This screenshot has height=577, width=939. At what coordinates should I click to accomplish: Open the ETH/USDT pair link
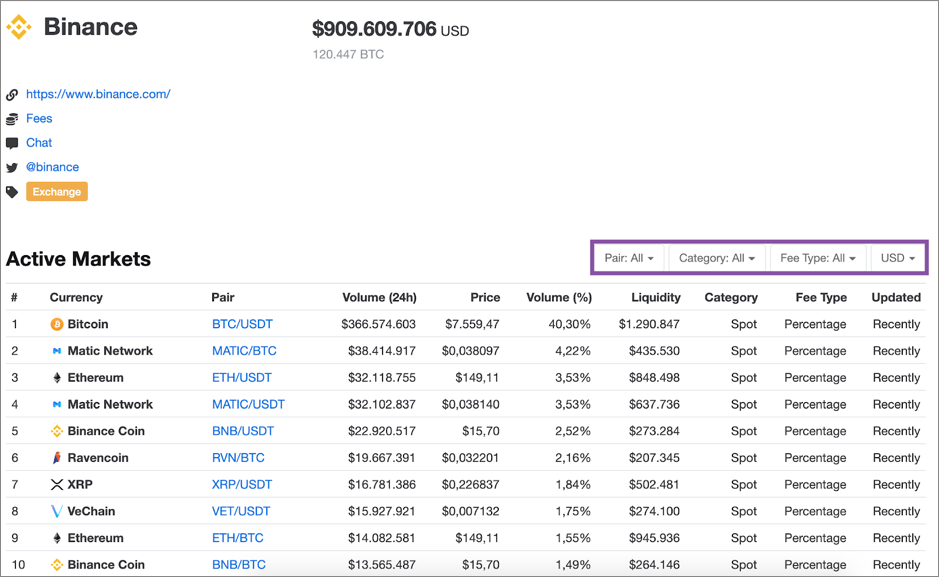coord(242,378)
